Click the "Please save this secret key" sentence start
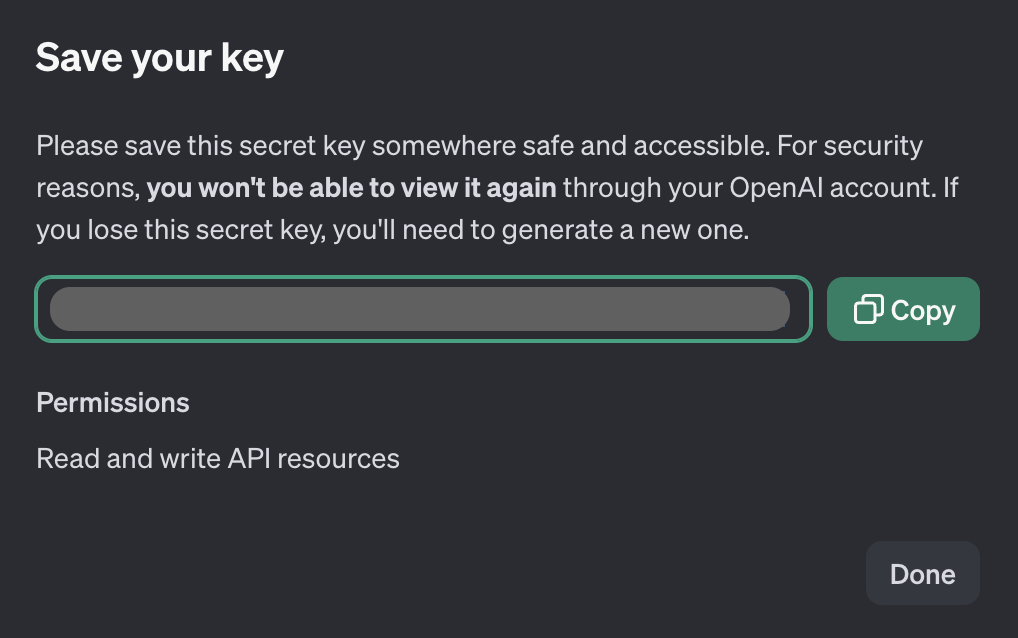Viewport: 1018px width, 638px height. 201,145
